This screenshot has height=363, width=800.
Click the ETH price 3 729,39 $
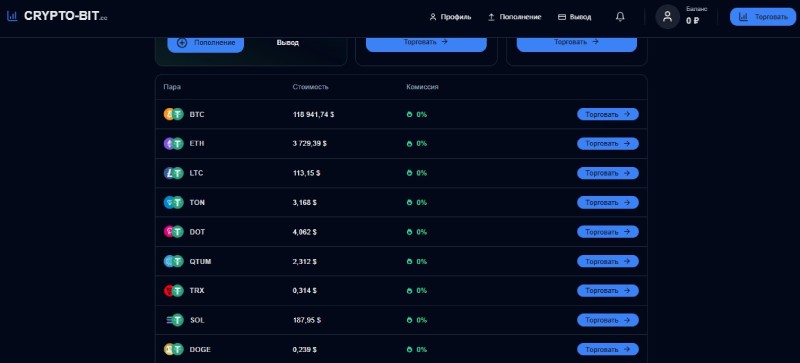coord(310,143)
